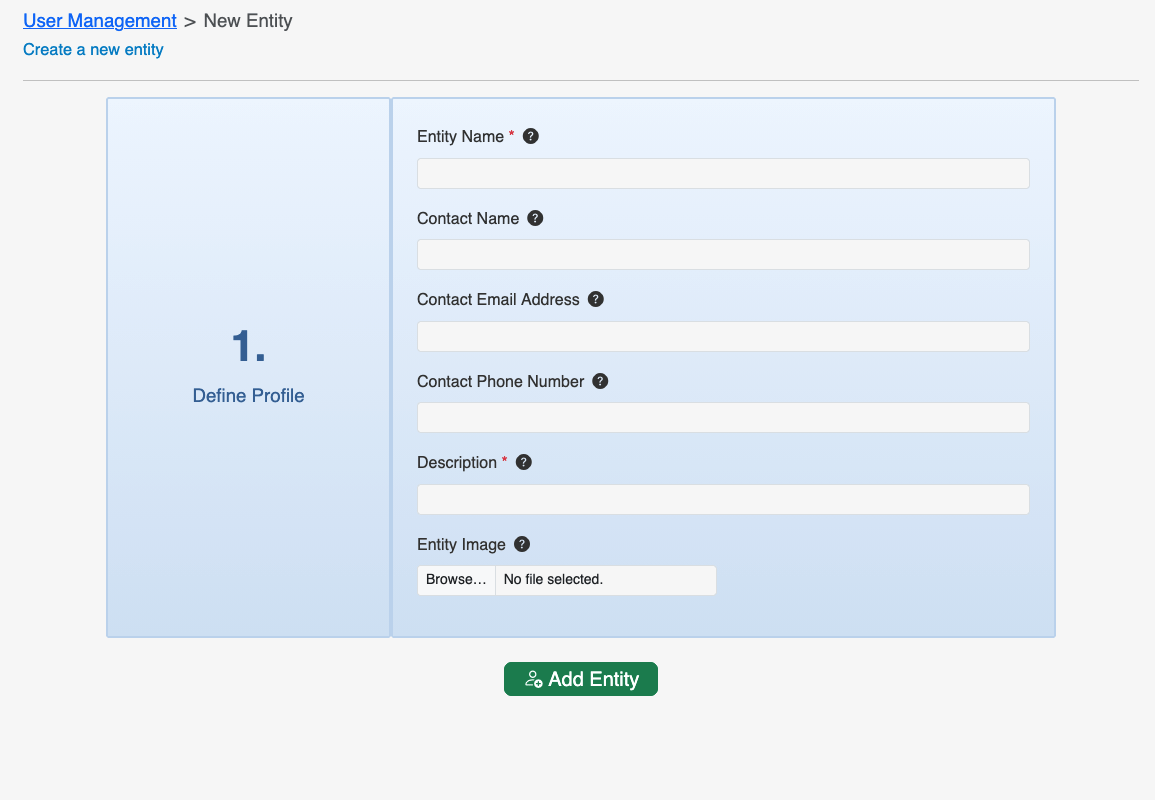The width and height of the screenshot is (1155, 800).
Task: Show help for Contact Phone Number
Action: click(x=600, y=381)
